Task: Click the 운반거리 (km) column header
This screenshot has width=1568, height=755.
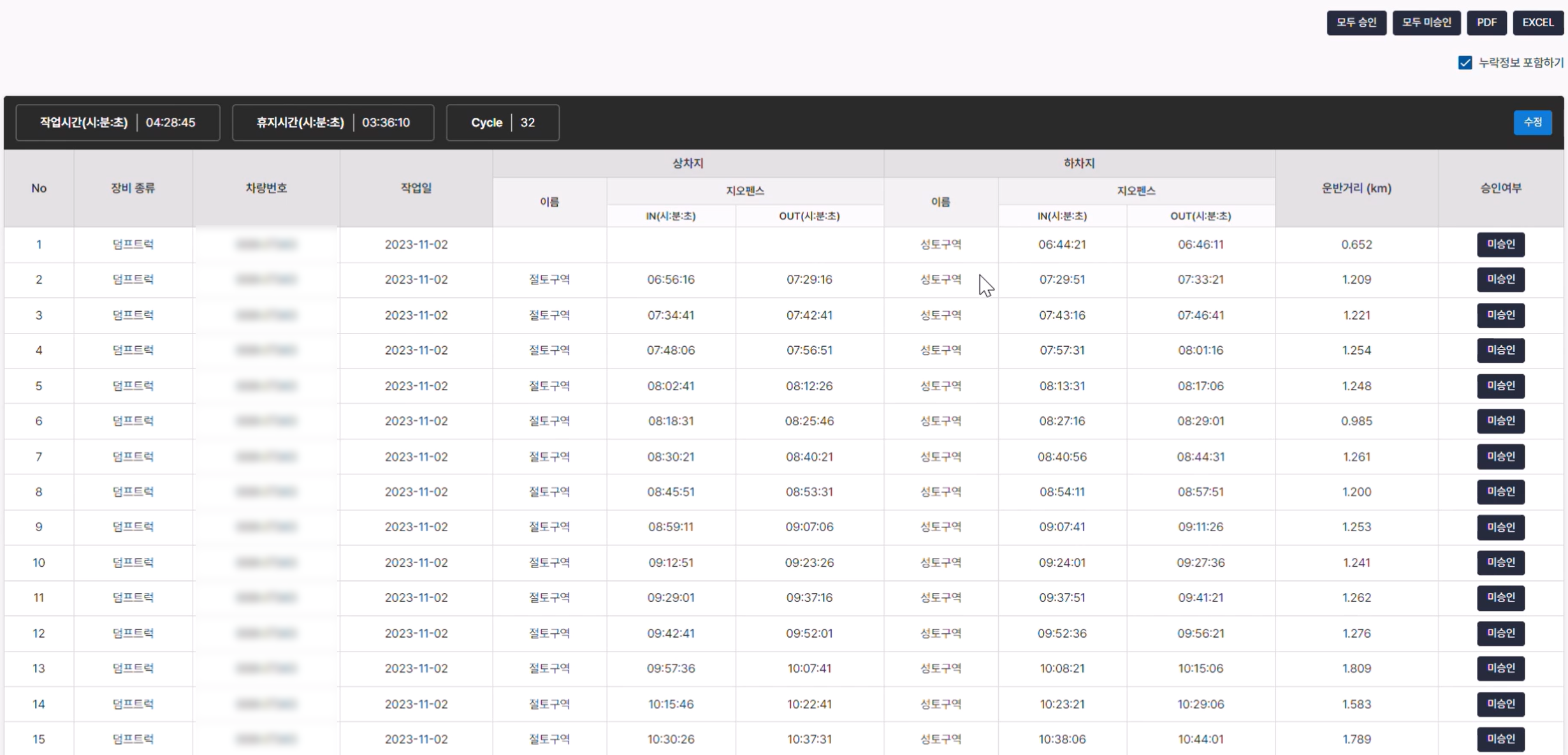Action: point(1356,188)
